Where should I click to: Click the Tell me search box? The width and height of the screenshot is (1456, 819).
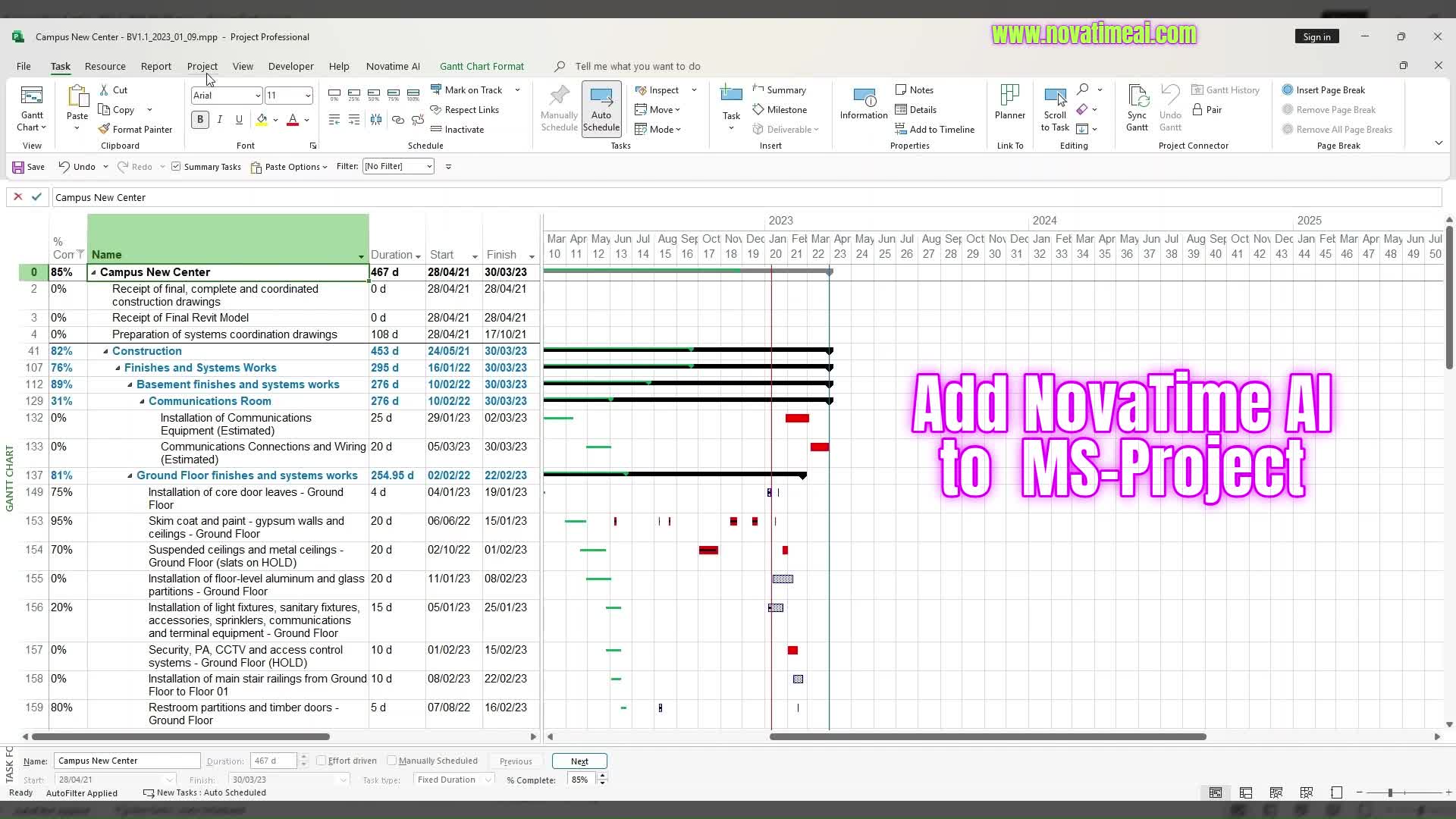pos(637,66)
